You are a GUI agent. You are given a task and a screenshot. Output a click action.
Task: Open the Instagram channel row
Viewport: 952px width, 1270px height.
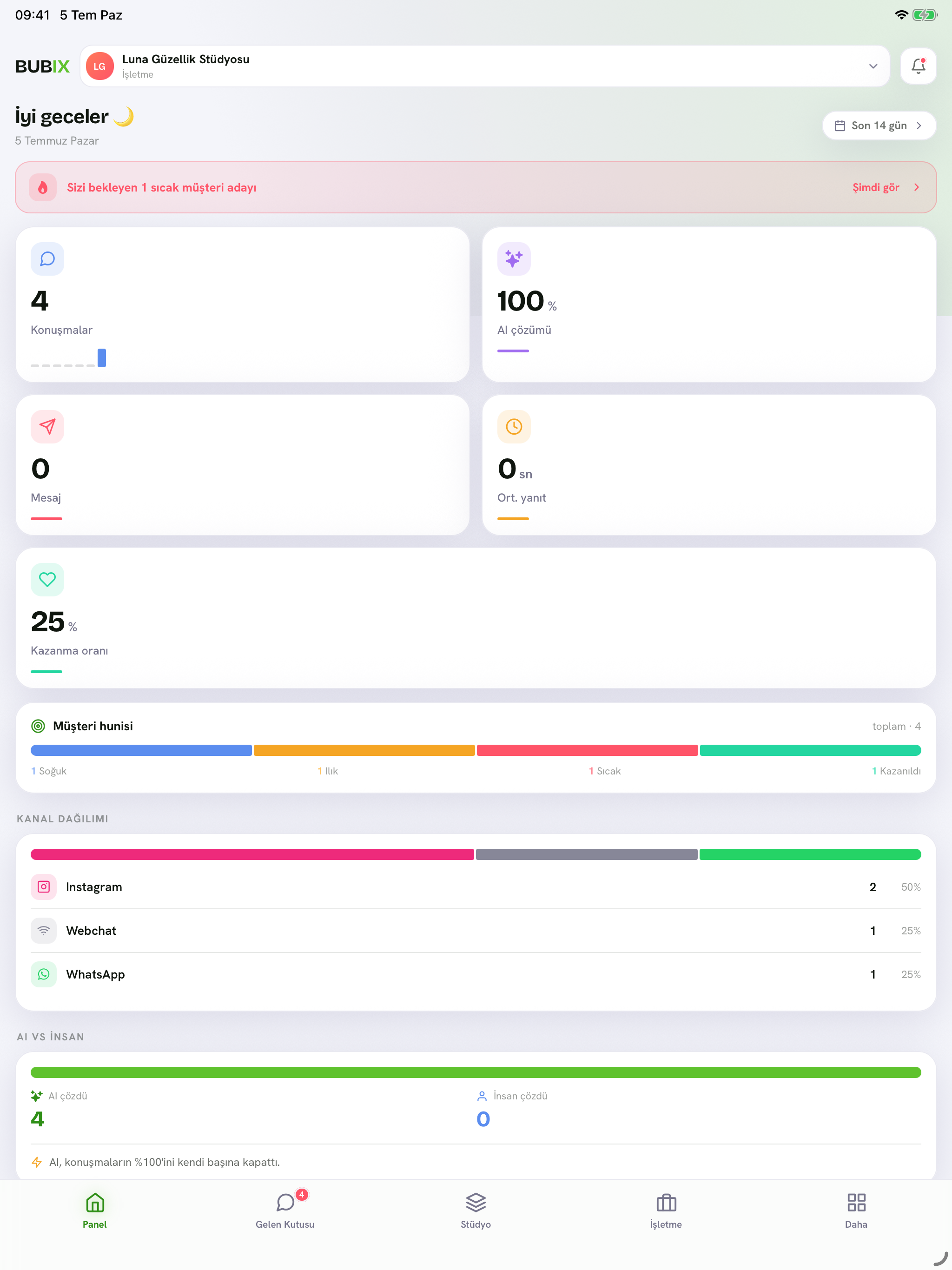(476, 887)
